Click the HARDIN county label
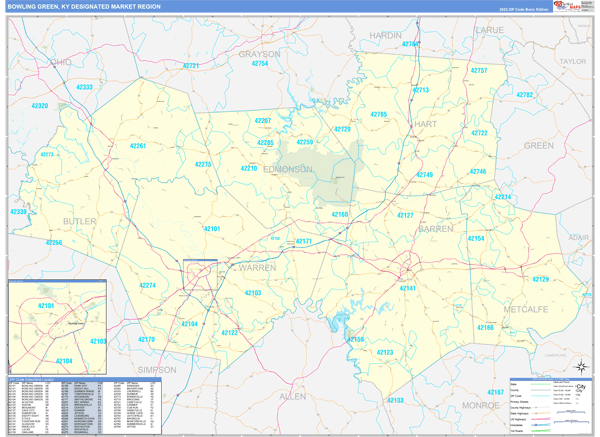 [x=385, y=36]
